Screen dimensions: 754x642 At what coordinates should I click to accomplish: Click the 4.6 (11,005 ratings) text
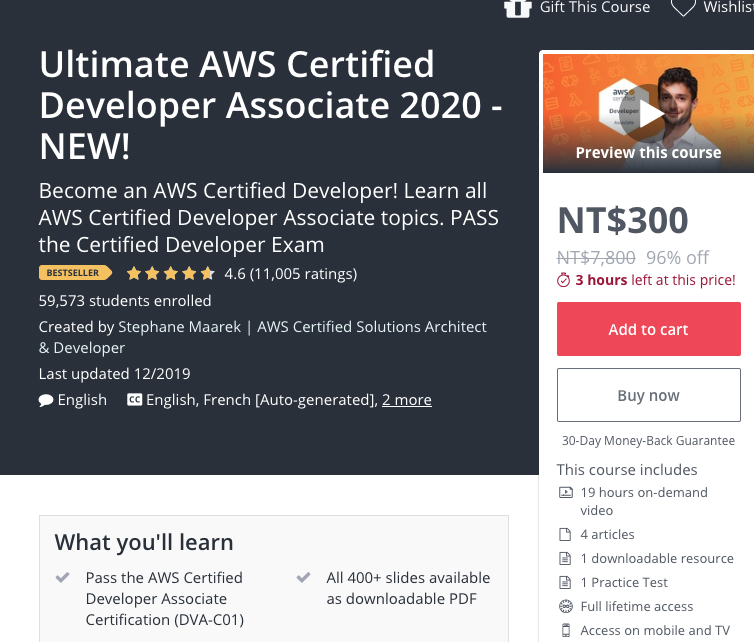pyautogui.click(x=290, y=274)
